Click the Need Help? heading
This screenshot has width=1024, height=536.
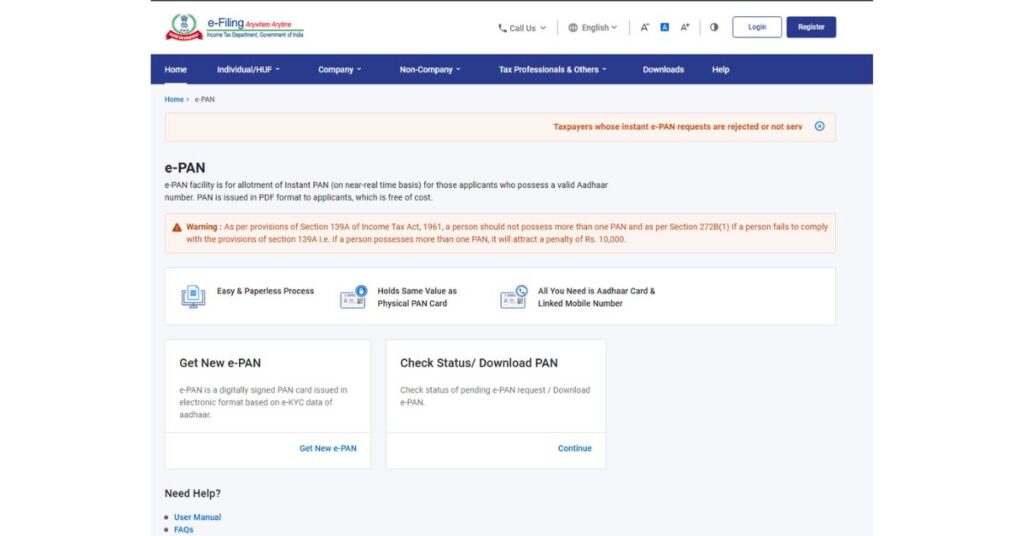193,494
